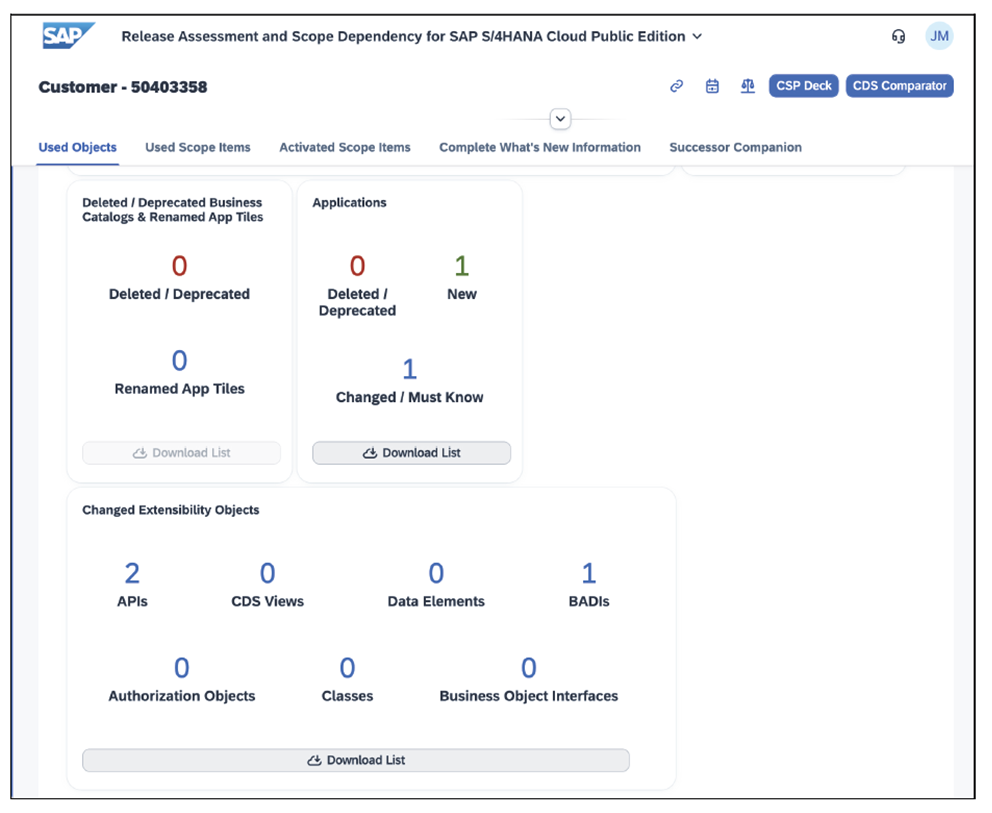Open the Activated Scope Items tab
Screen dimensions: 992x813
click(x=345, y=147)
